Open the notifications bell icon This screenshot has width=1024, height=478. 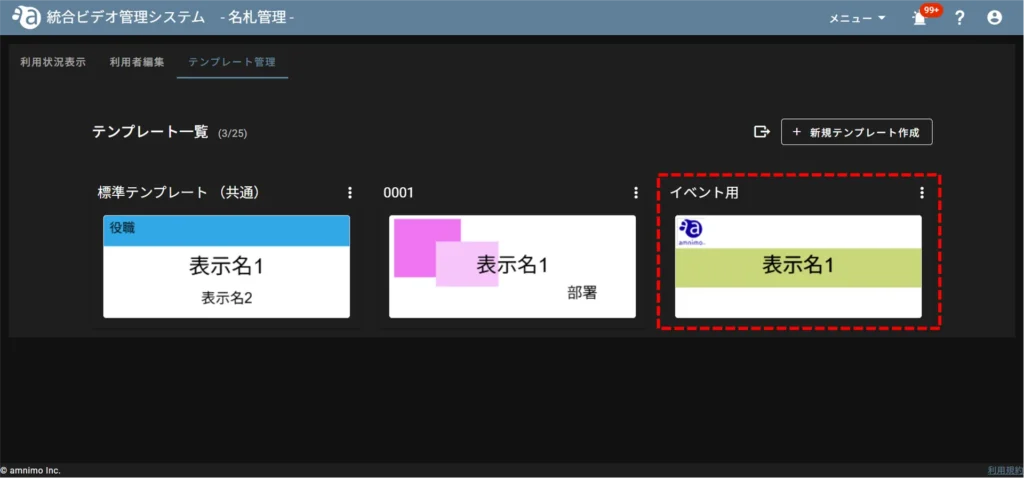click(x=917, y=18)
